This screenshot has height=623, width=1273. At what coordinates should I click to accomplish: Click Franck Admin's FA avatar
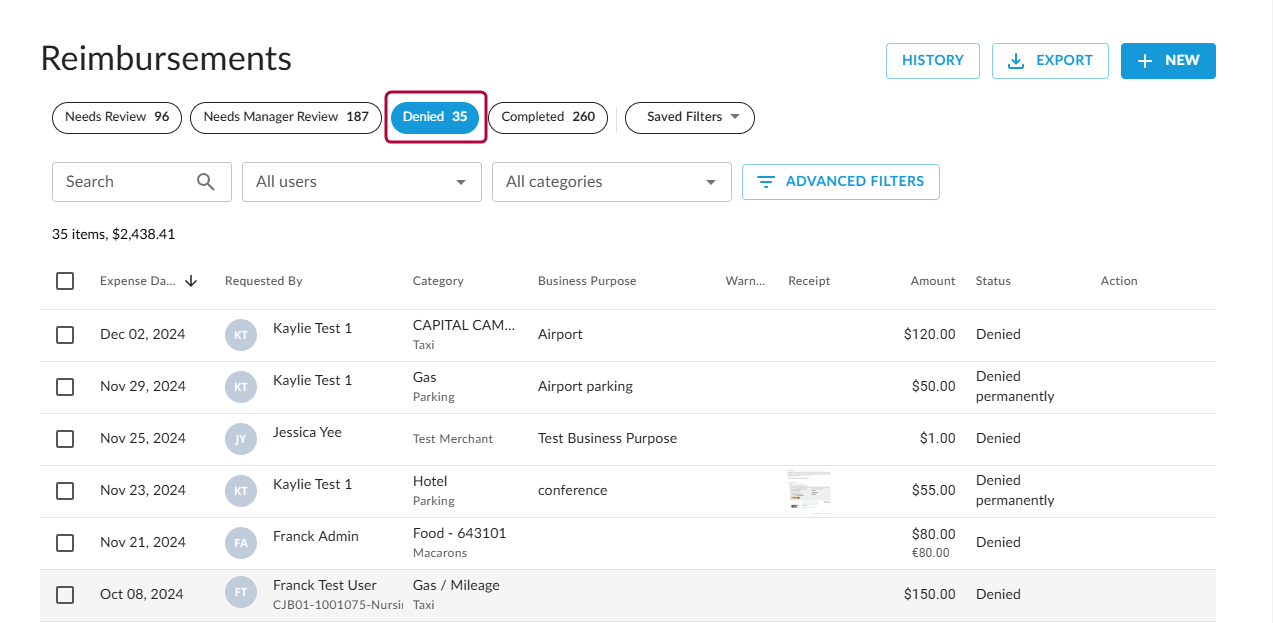241,543
